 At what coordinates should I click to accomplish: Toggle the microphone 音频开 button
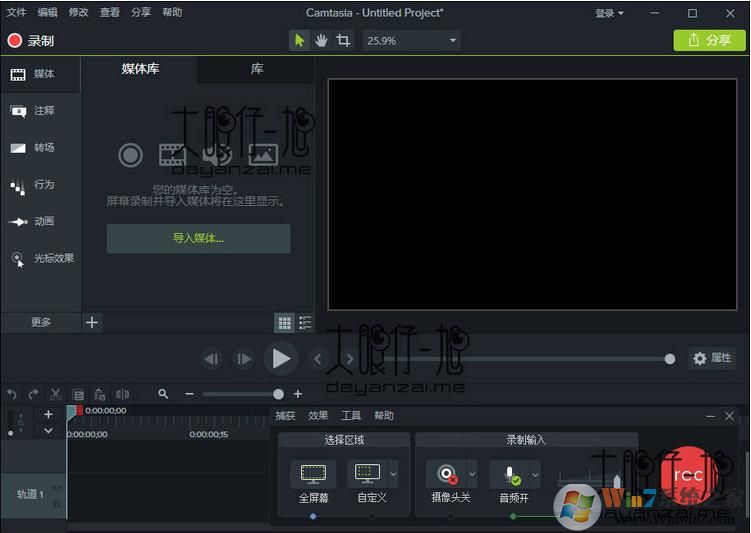pyautogui.click(x=510, y=474)
